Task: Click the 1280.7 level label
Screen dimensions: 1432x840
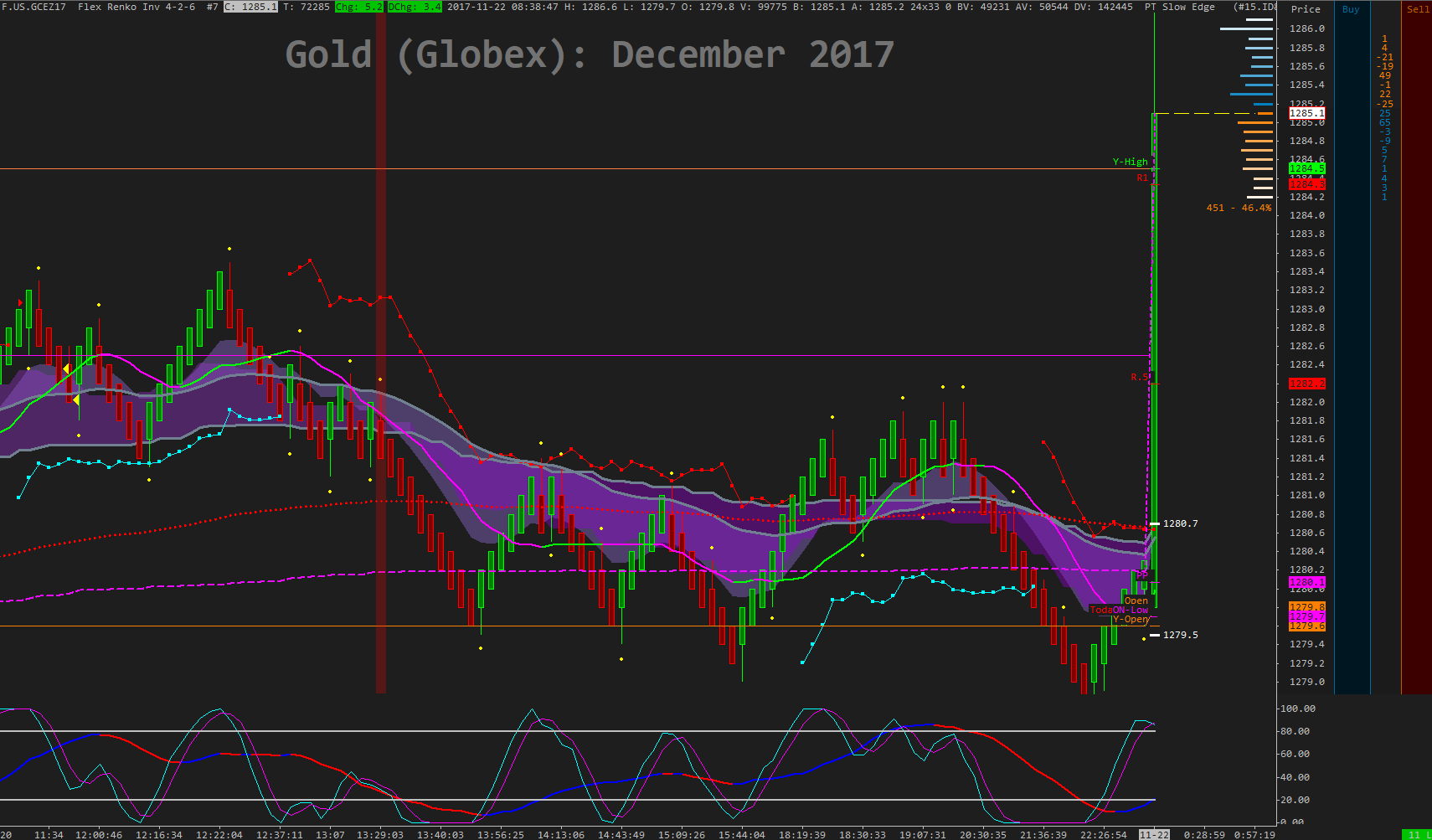Action: pyautogui.click(x=1180, y=523)
